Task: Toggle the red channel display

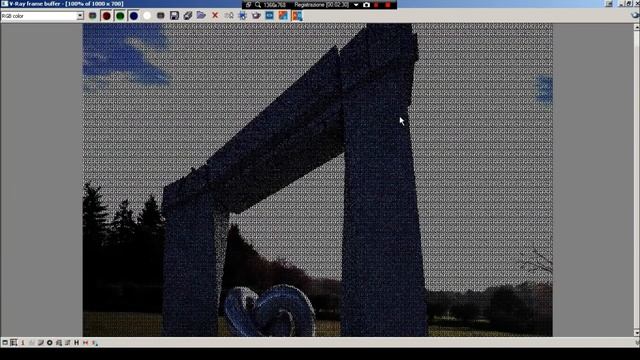Action: (x=107, y=16)
